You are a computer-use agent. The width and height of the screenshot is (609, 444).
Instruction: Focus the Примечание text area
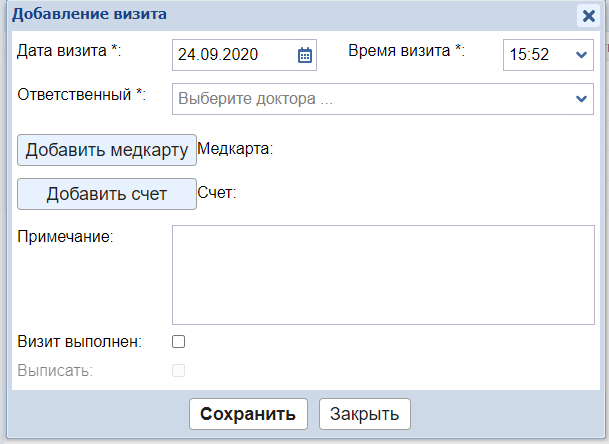[384, 274]
